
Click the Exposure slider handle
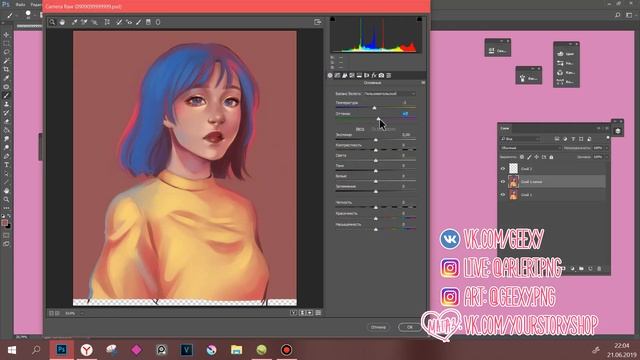[376, 140]
